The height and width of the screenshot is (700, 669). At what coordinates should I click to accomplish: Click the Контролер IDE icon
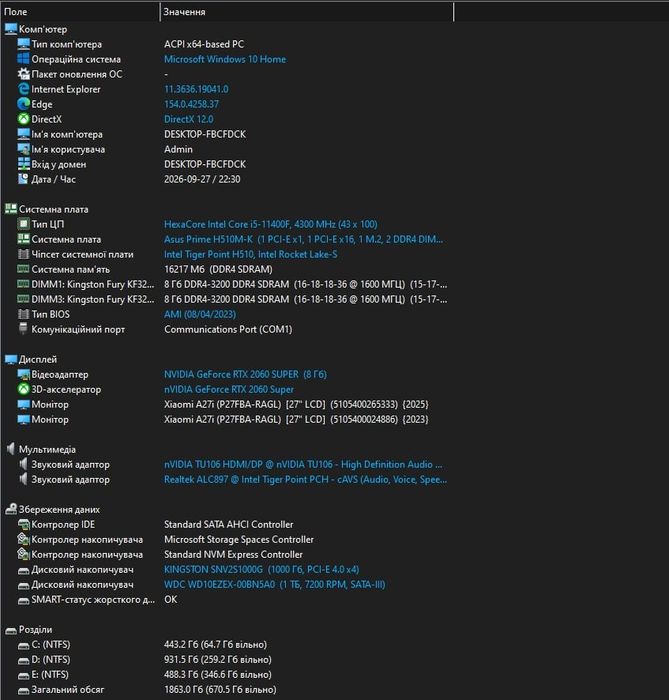pos(23,524)
